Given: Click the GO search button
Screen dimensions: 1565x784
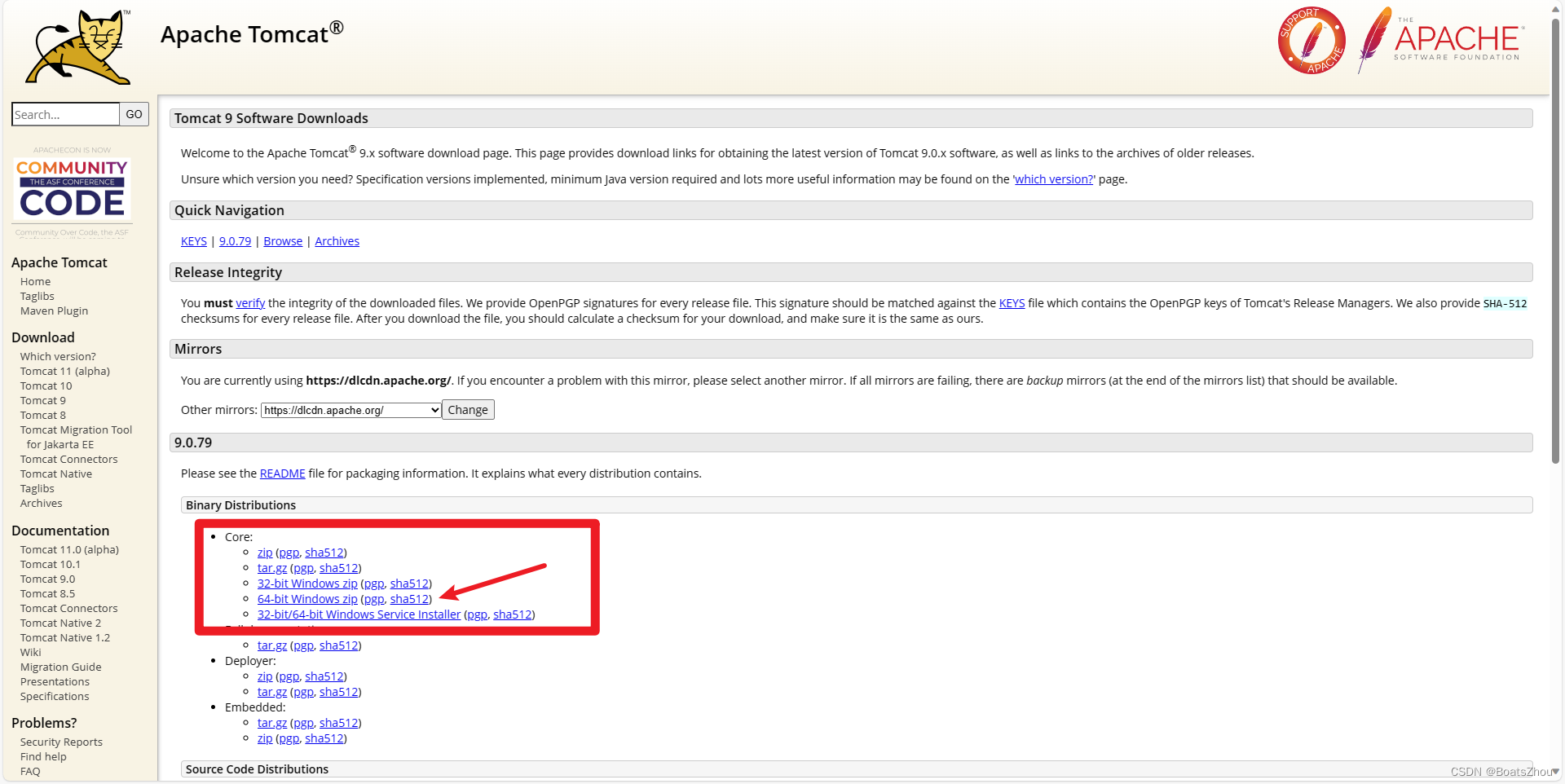Looking at the screenshot, I should 134,115.
